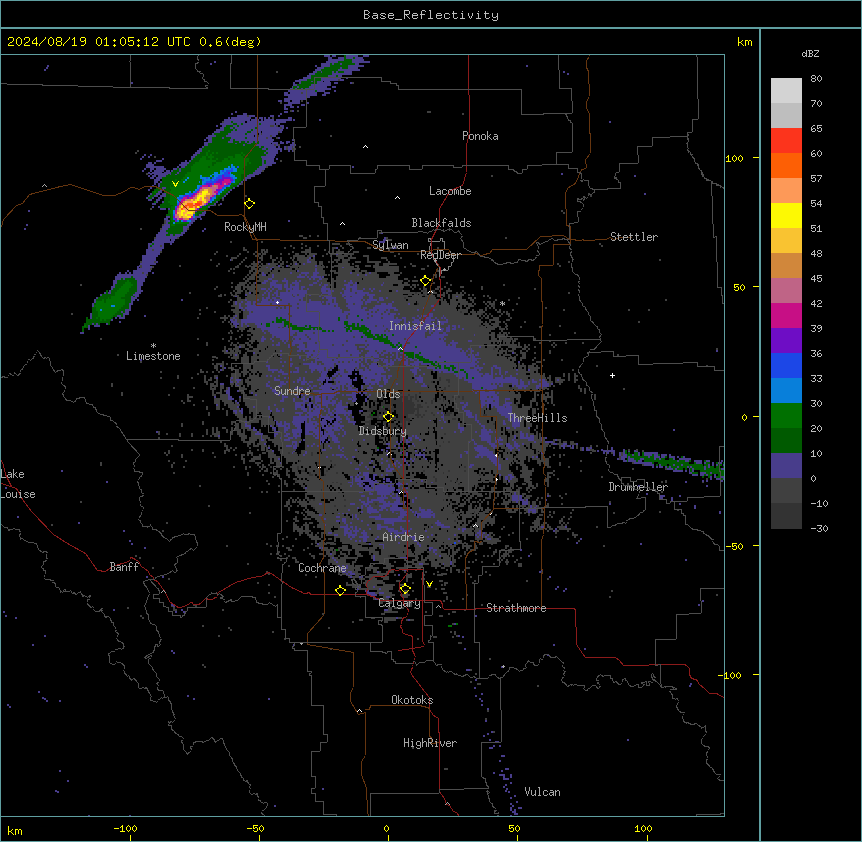The width and height of the screenshot is (862, 842).
Task: Click the purple 36-39 dBZ legend swatch
Action: point(786,341)
